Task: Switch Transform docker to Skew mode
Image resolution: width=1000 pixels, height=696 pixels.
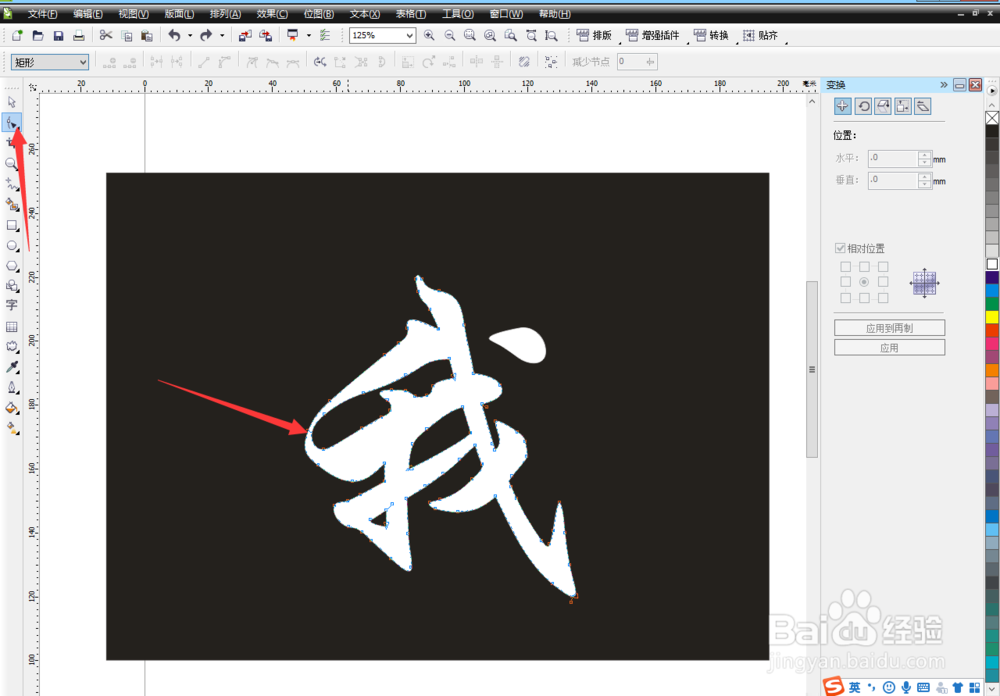Action: click(x=922, y=107)
